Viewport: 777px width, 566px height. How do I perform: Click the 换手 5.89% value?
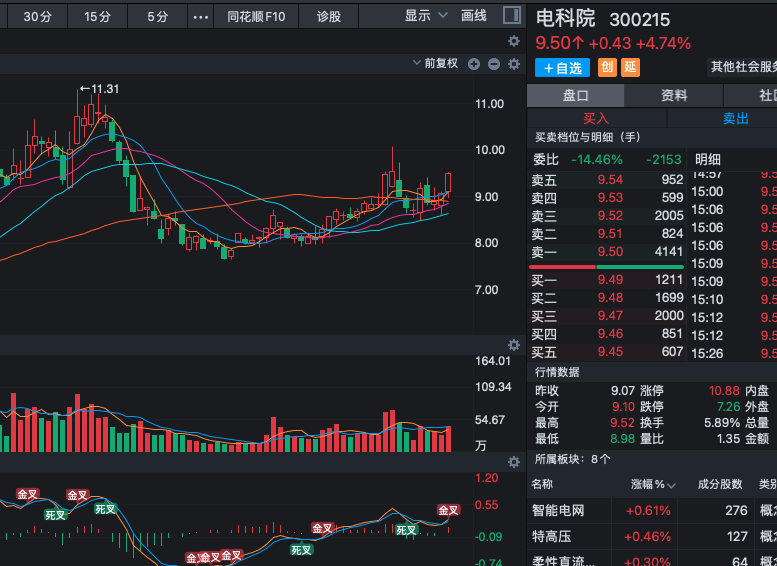(722, 423)
